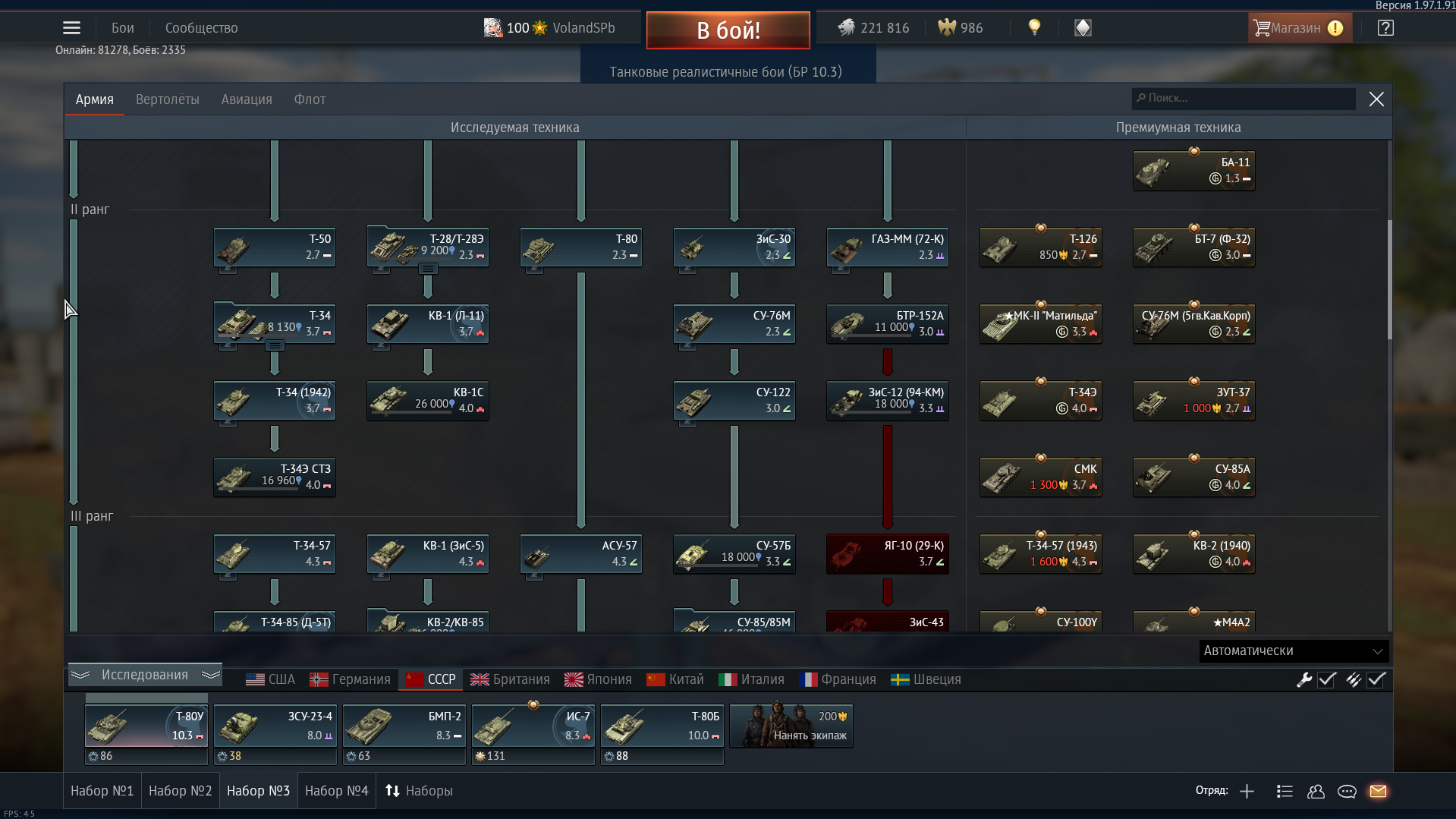Open the main hamburger menu
The height and width of the screenshot is (819, 1456).
coord(71,28)
